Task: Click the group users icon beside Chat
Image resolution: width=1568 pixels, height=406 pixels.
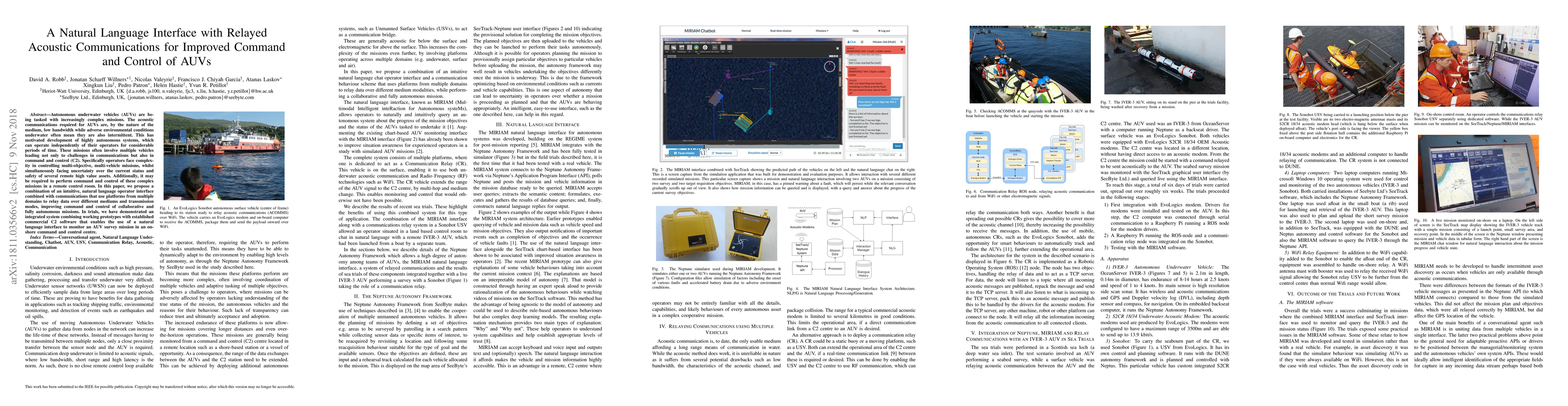Action: tap(863, 42)
